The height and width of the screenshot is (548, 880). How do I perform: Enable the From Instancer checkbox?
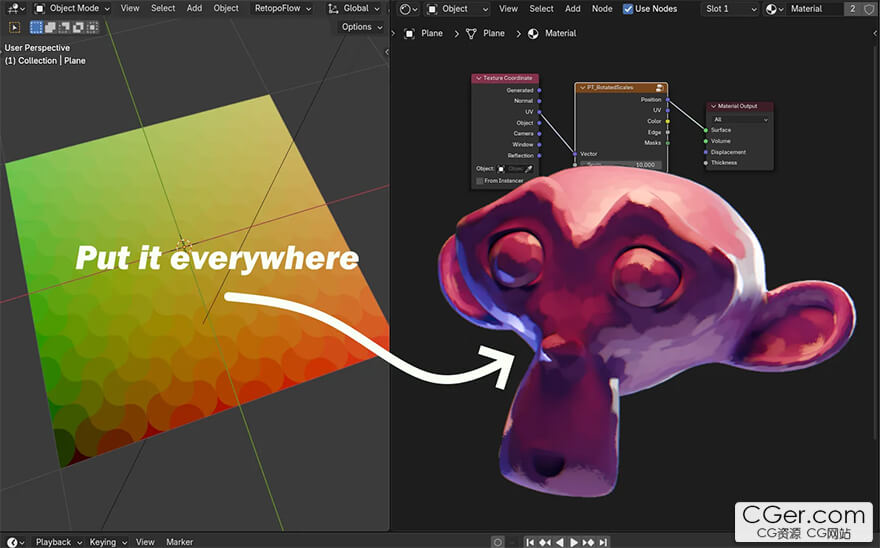pos(479,181)
